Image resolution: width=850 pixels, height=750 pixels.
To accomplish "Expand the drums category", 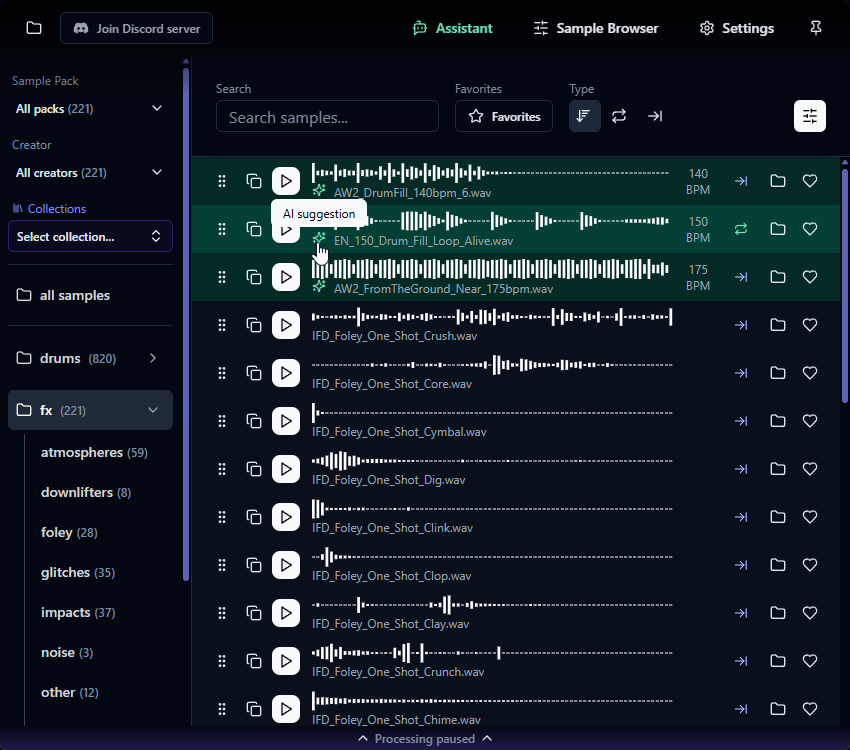I will pyautogui.click(x=152, y=358).
